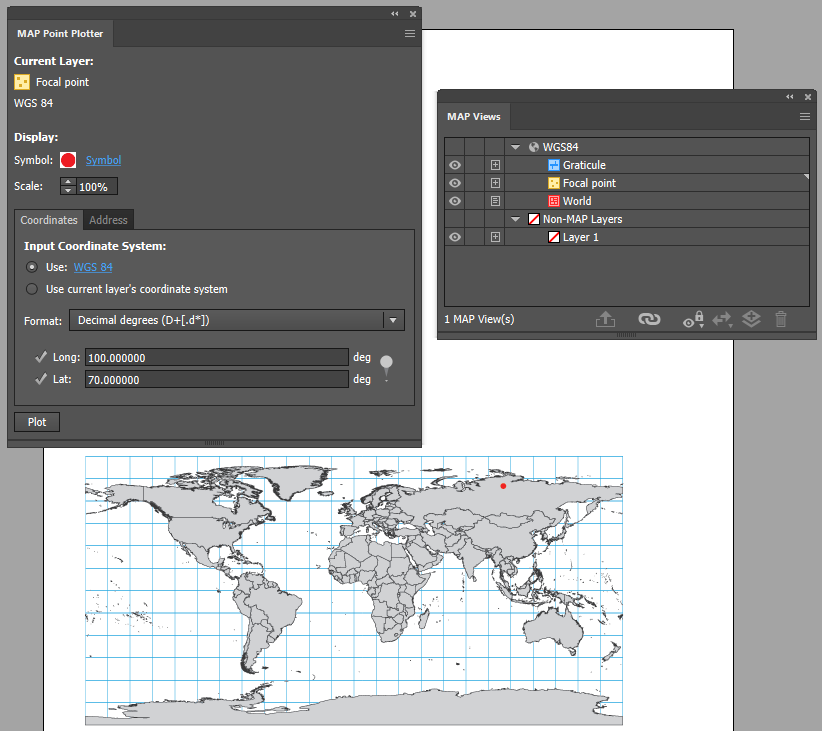
Task: Toggle visibility of Graticule layer
Action: [455, 165]
